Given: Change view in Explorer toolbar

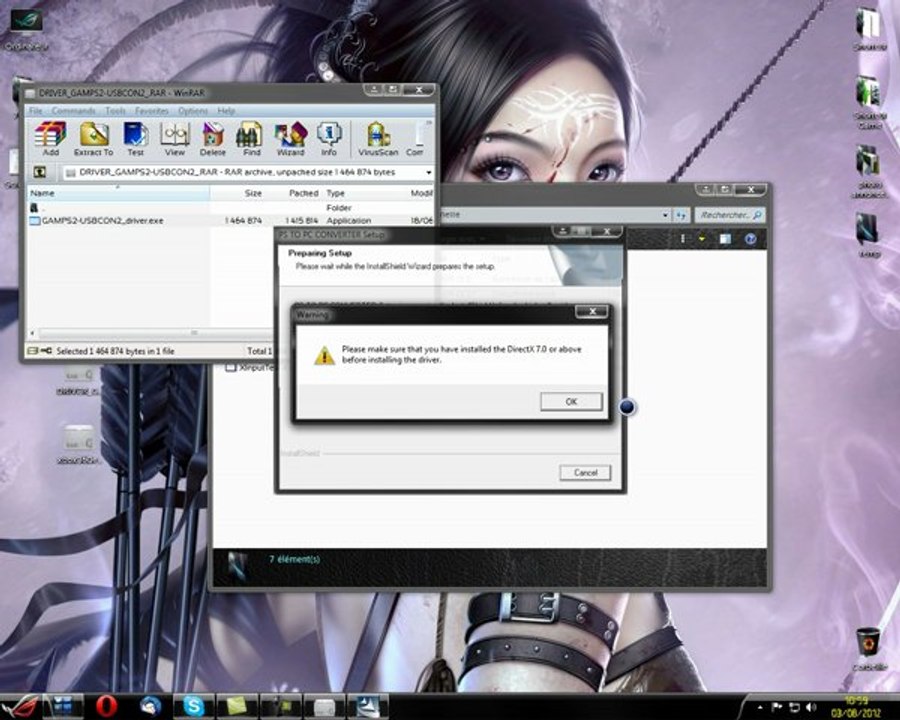Looking at the screenshot, I should point(682,238).
